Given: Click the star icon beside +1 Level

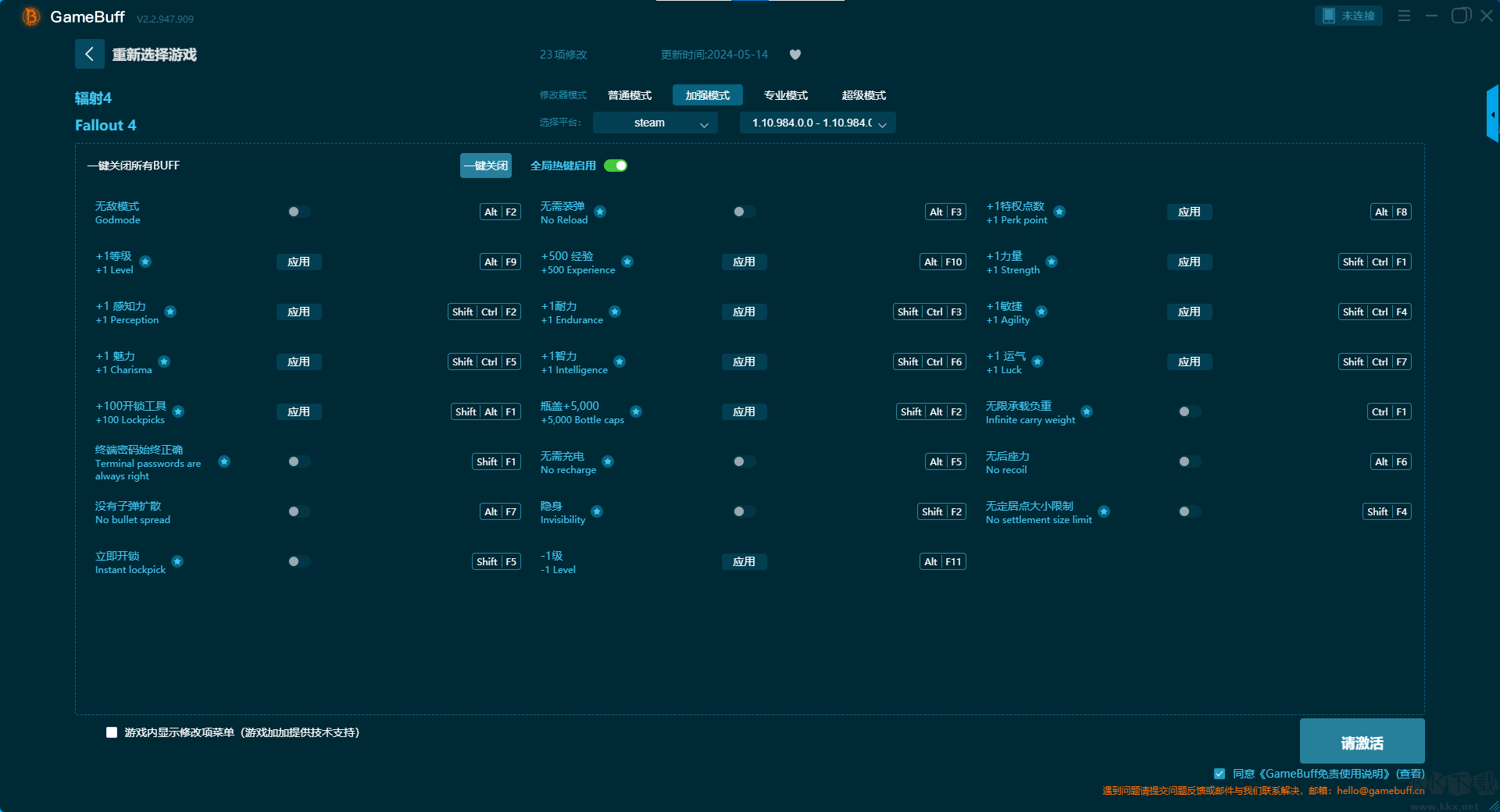Looking at the screenshot, I should click(145, 262).
